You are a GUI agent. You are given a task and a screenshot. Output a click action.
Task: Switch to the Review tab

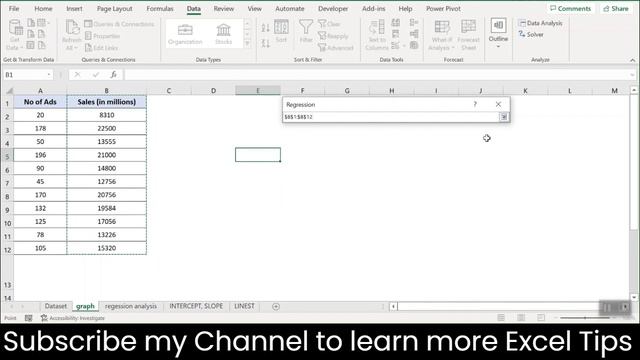pos(224,9)
